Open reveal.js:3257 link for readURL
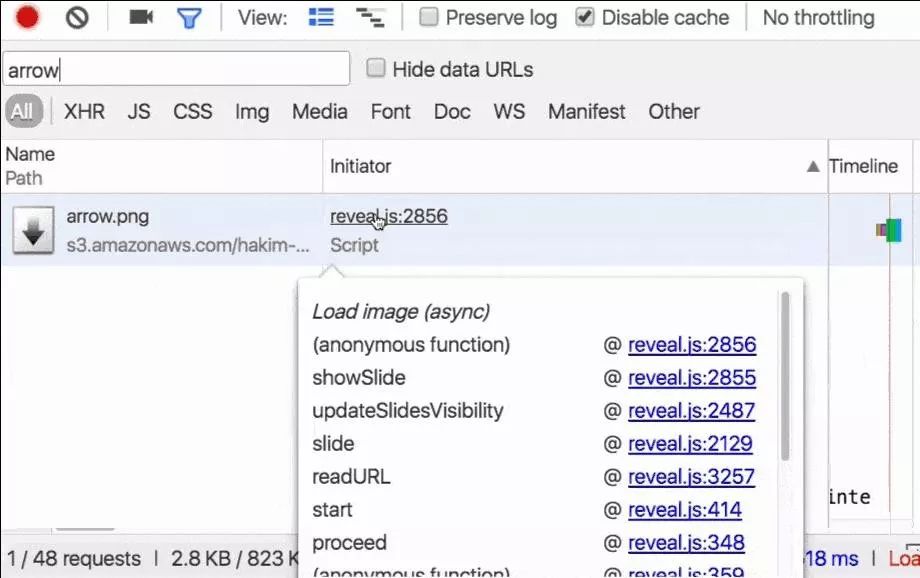The width and height of the screenshot is (920, 578). pyautogui.click(x=691, y=476)
